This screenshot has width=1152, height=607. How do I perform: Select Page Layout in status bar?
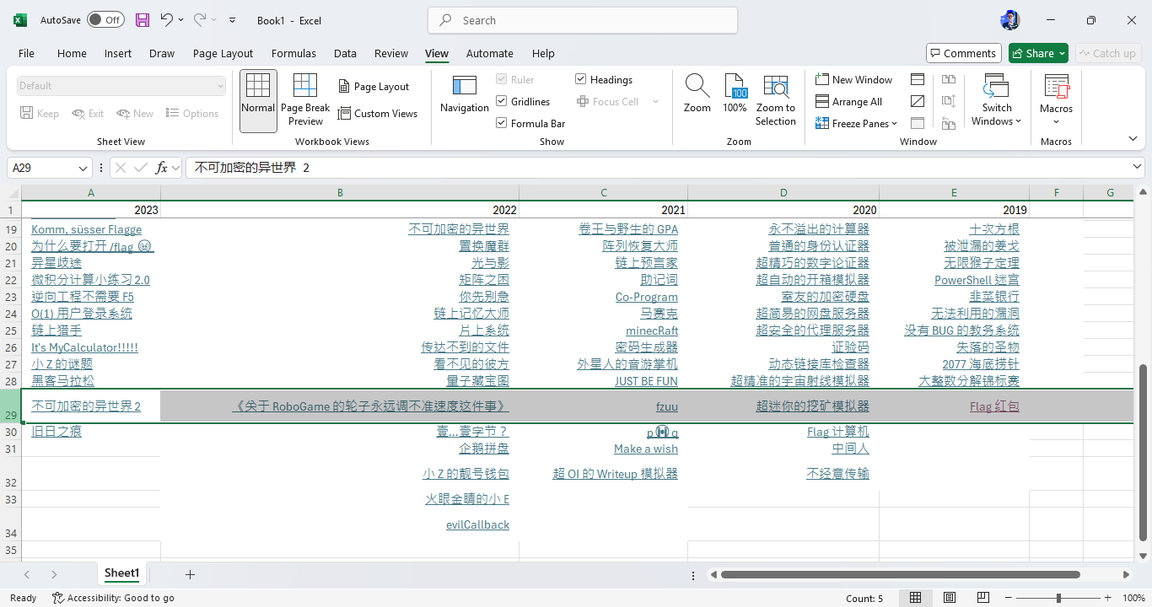click(949, 597)
